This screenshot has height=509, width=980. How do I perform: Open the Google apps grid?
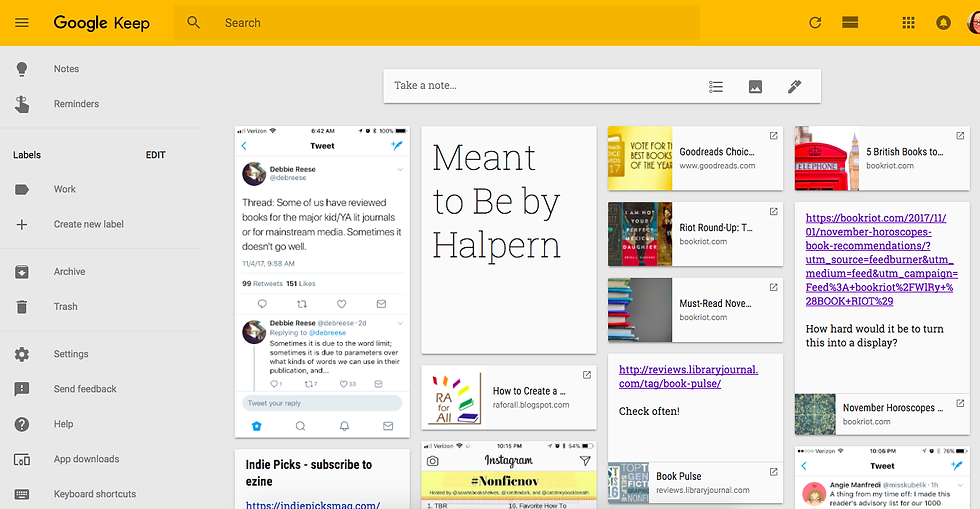pos(909,23)
